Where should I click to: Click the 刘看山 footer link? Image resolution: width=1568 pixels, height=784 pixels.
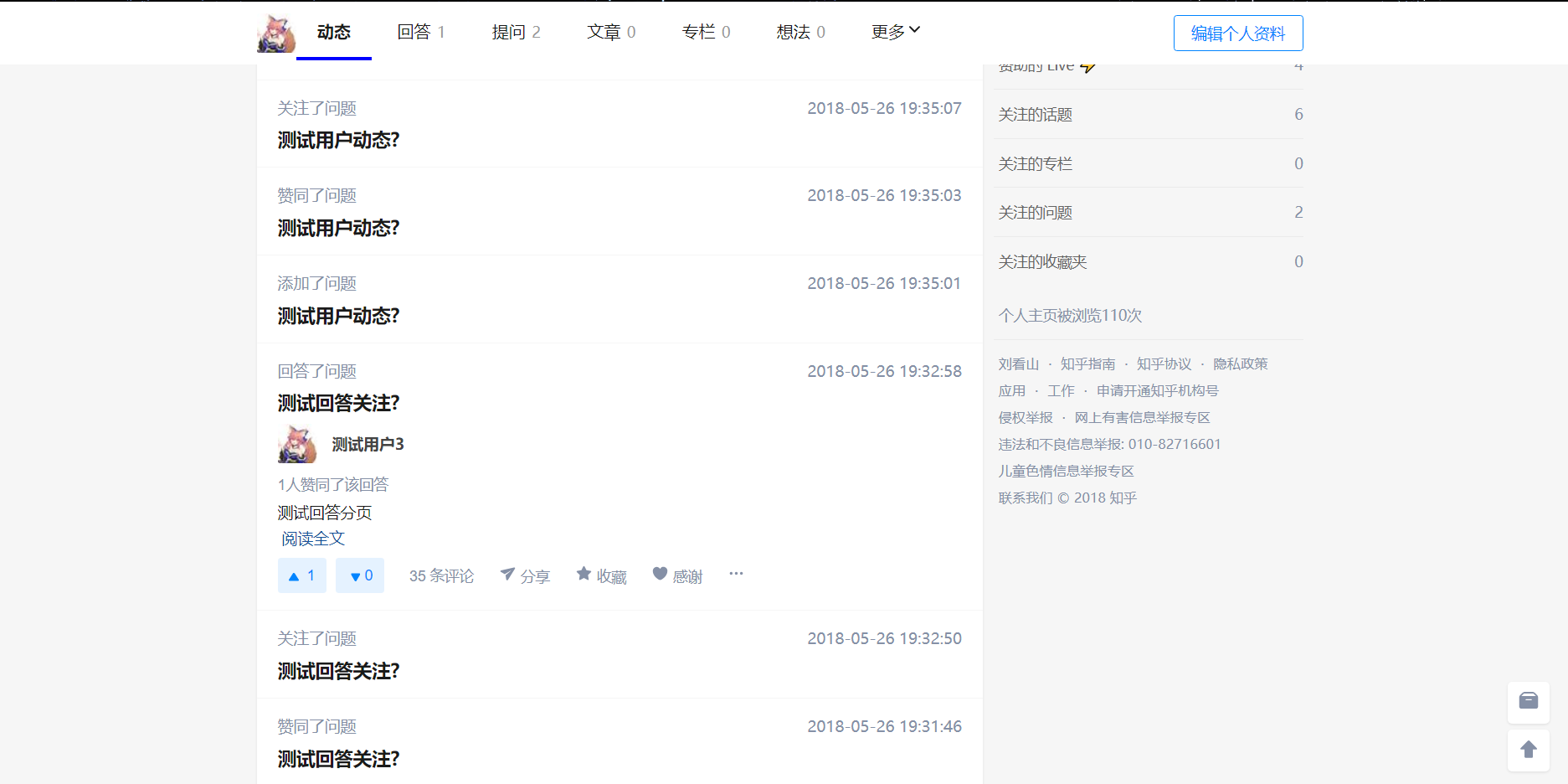1018,364
